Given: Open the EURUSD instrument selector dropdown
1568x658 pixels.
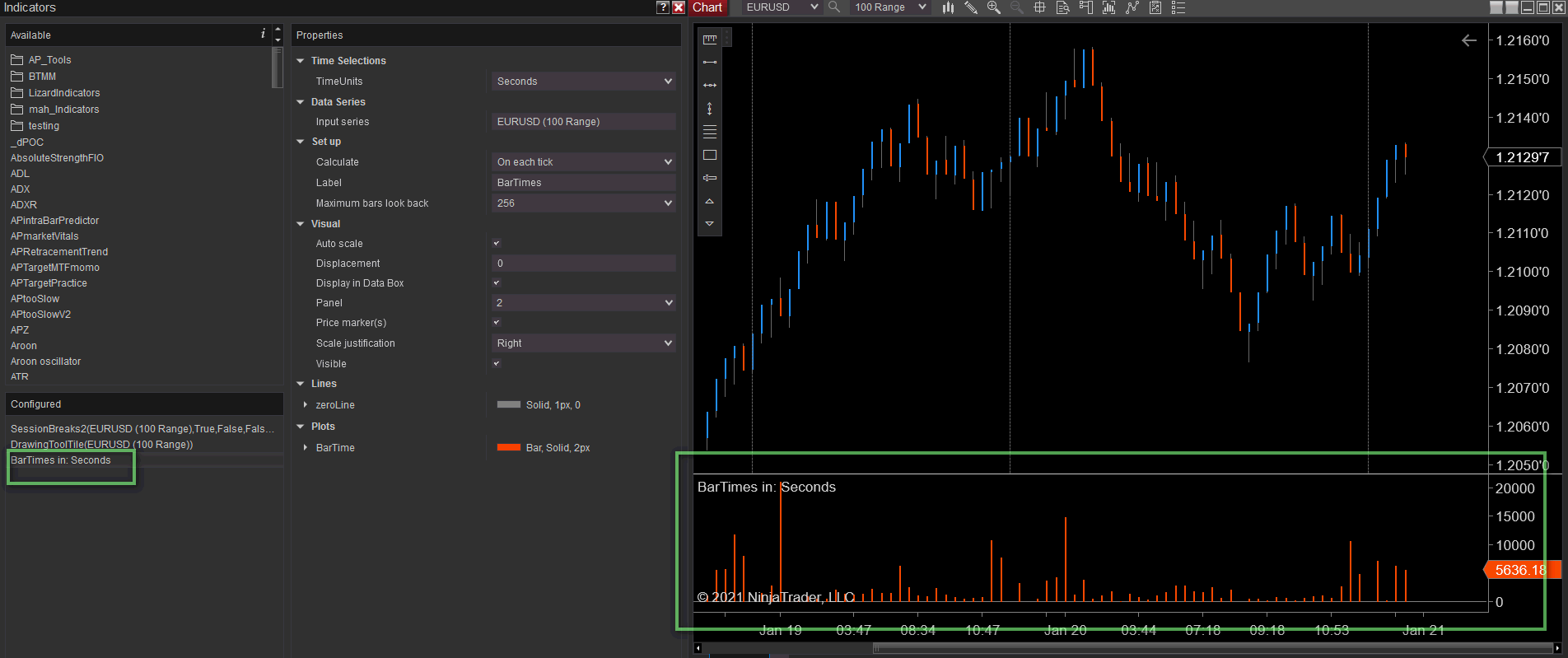Looking at the screenshot, I should point(782,7).
